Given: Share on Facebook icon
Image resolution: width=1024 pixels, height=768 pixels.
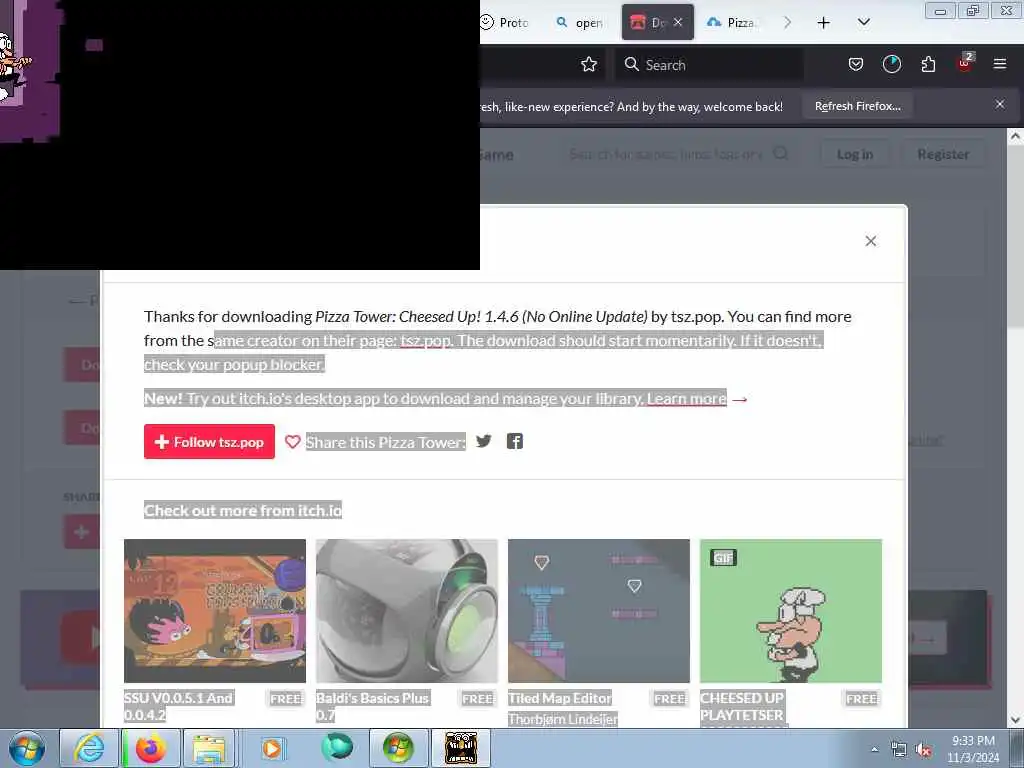Looking at the screenshot, I should coord(515,441).
